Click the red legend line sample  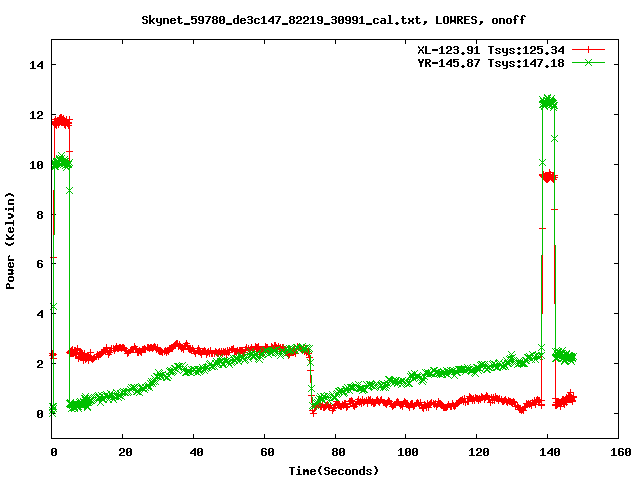[x=588, y=50]
